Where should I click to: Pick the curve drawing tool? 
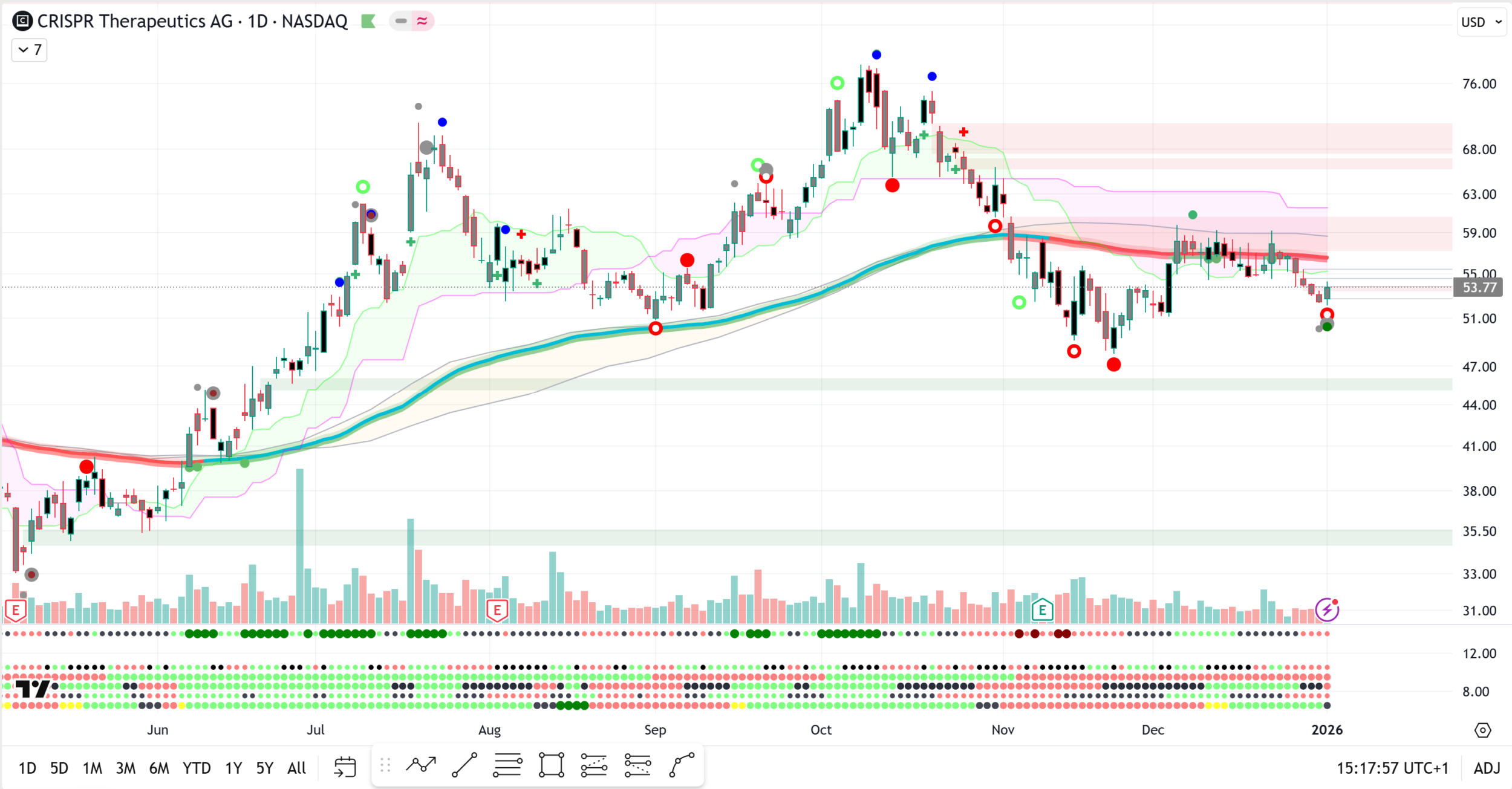(x=682, y=765)
